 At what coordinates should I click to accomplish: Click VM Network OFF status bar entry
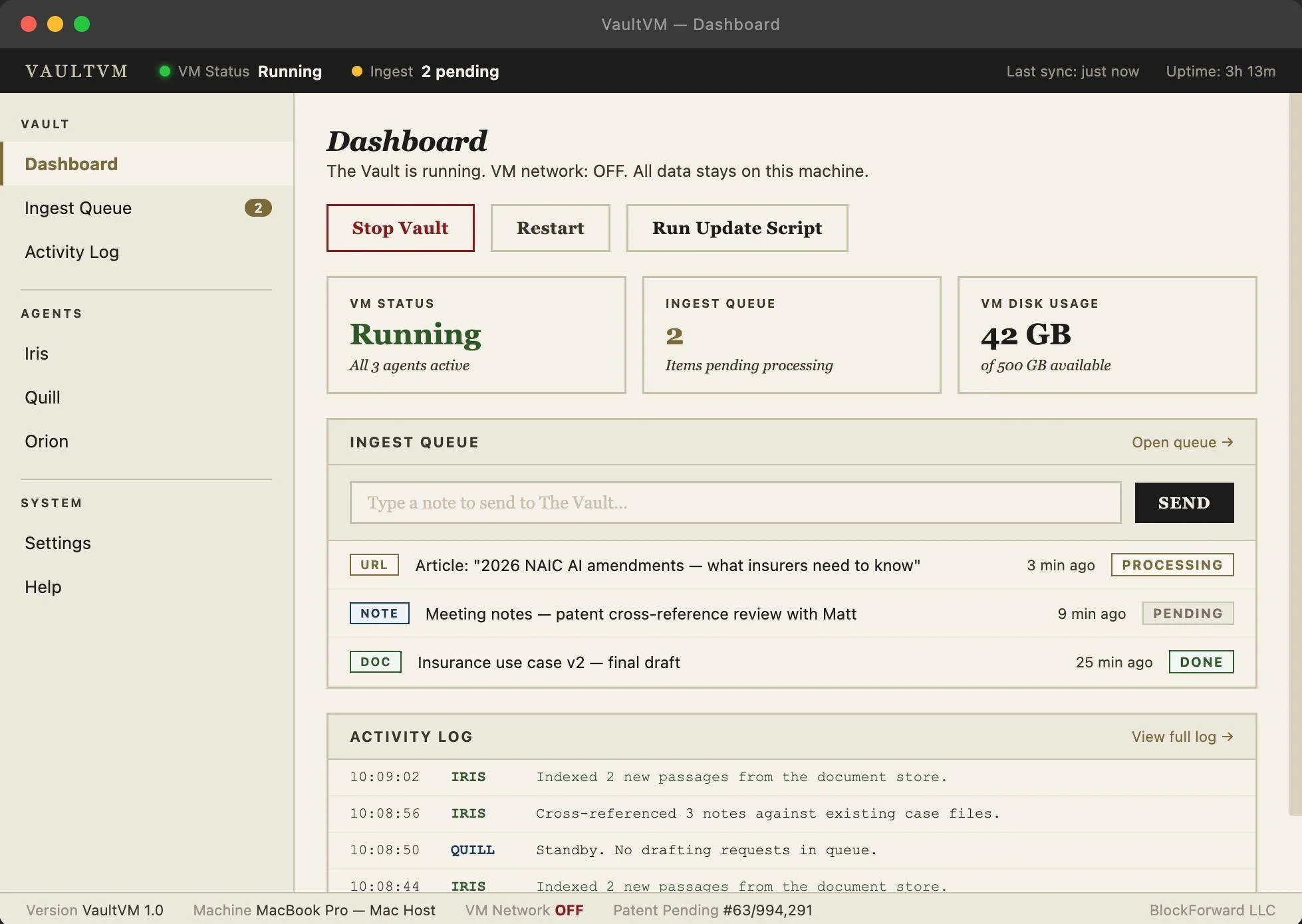pos(524,910)
